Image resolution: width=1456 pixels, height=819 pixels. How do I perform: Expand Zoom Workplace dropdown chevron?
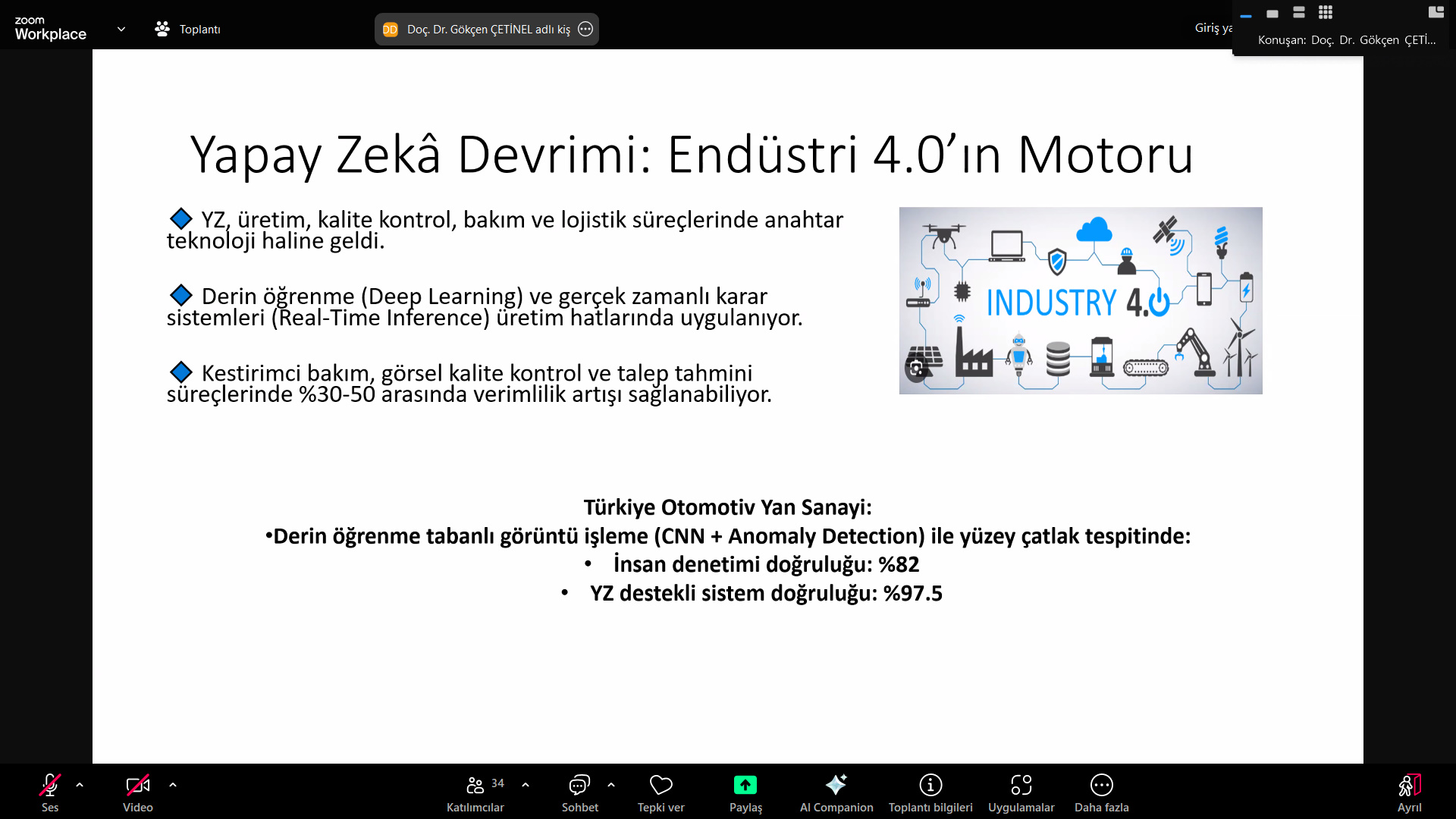[121, 30]
